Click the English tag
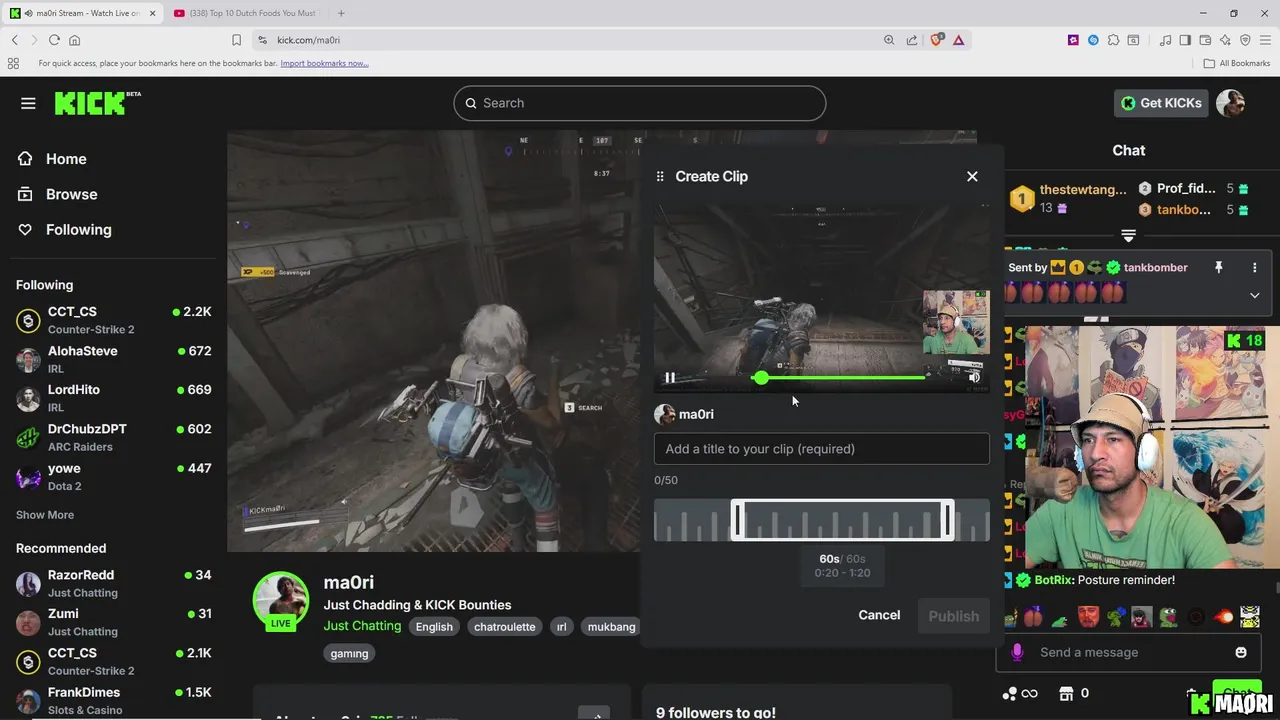 click(434, 627)
